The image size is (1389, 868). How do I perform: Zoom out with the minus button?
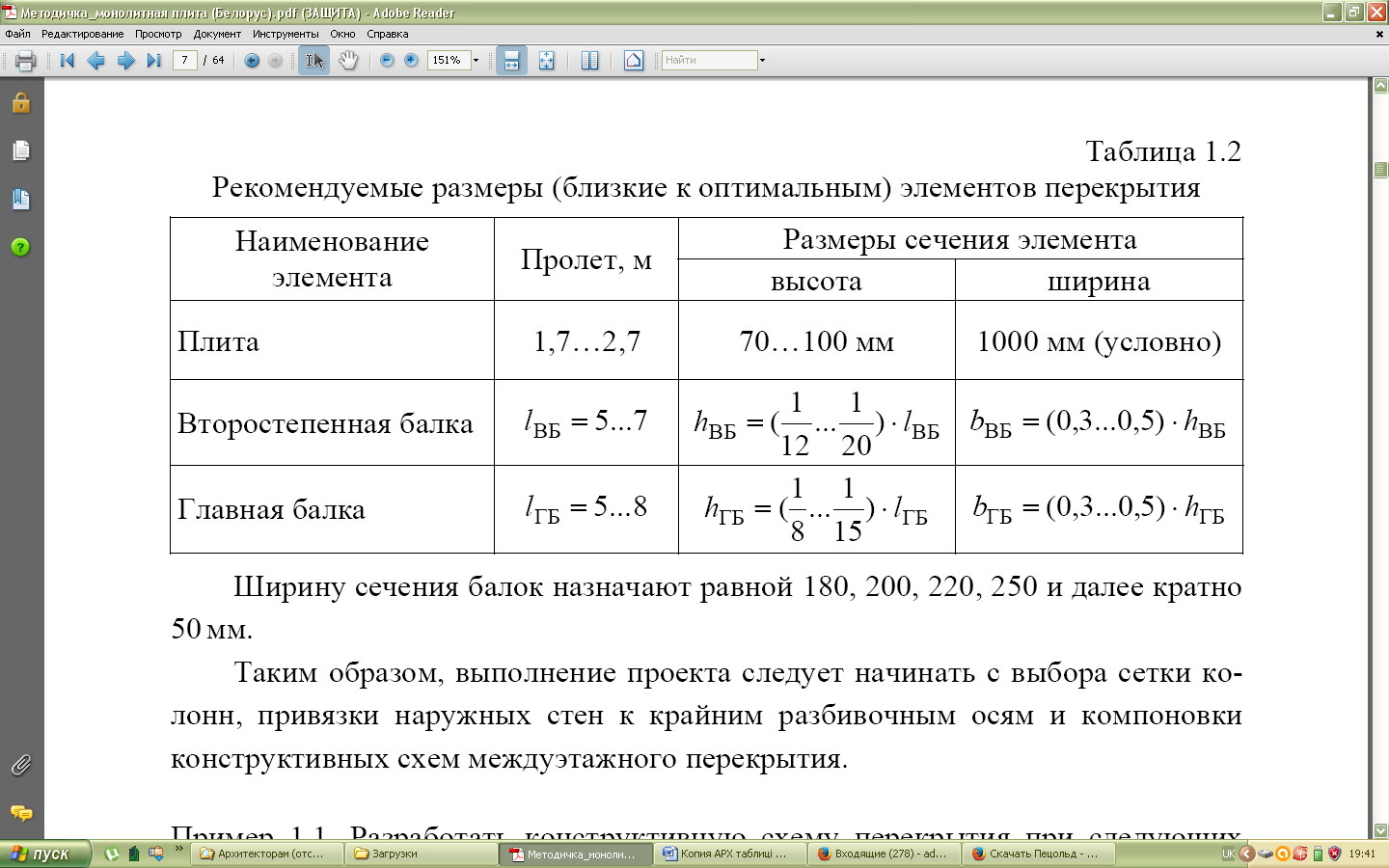pos(387,60)
